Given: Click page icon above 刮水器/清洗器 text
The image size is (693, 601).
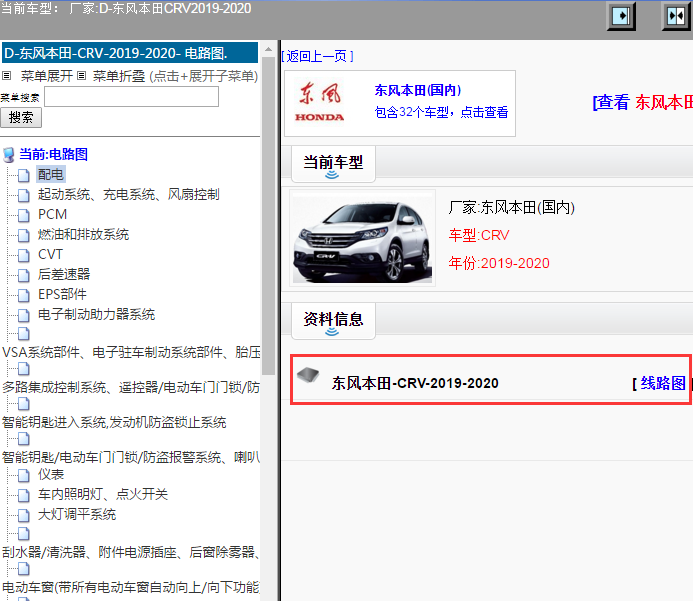Looking at the screenshot, I should pos(24,534).
